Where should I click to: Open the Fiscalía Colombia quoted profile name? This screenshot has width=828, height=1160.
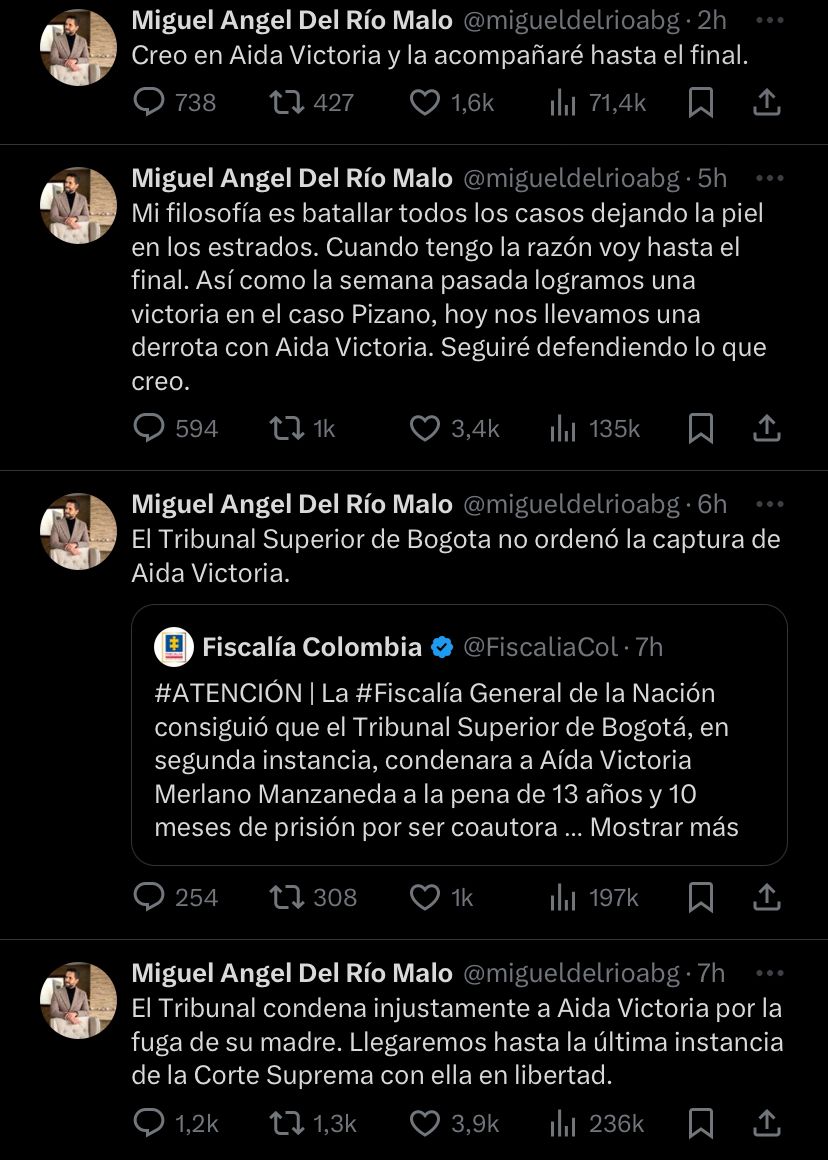(312, 647)
